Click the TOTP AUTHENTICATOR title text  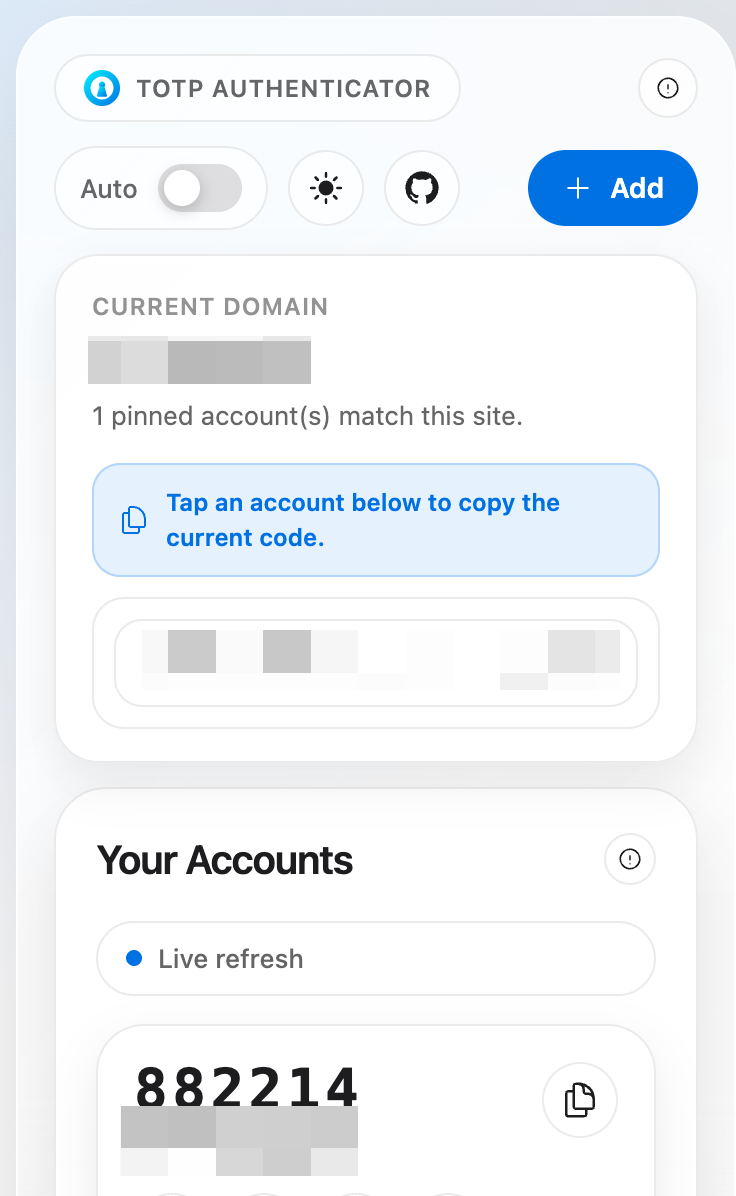point(283,88)
